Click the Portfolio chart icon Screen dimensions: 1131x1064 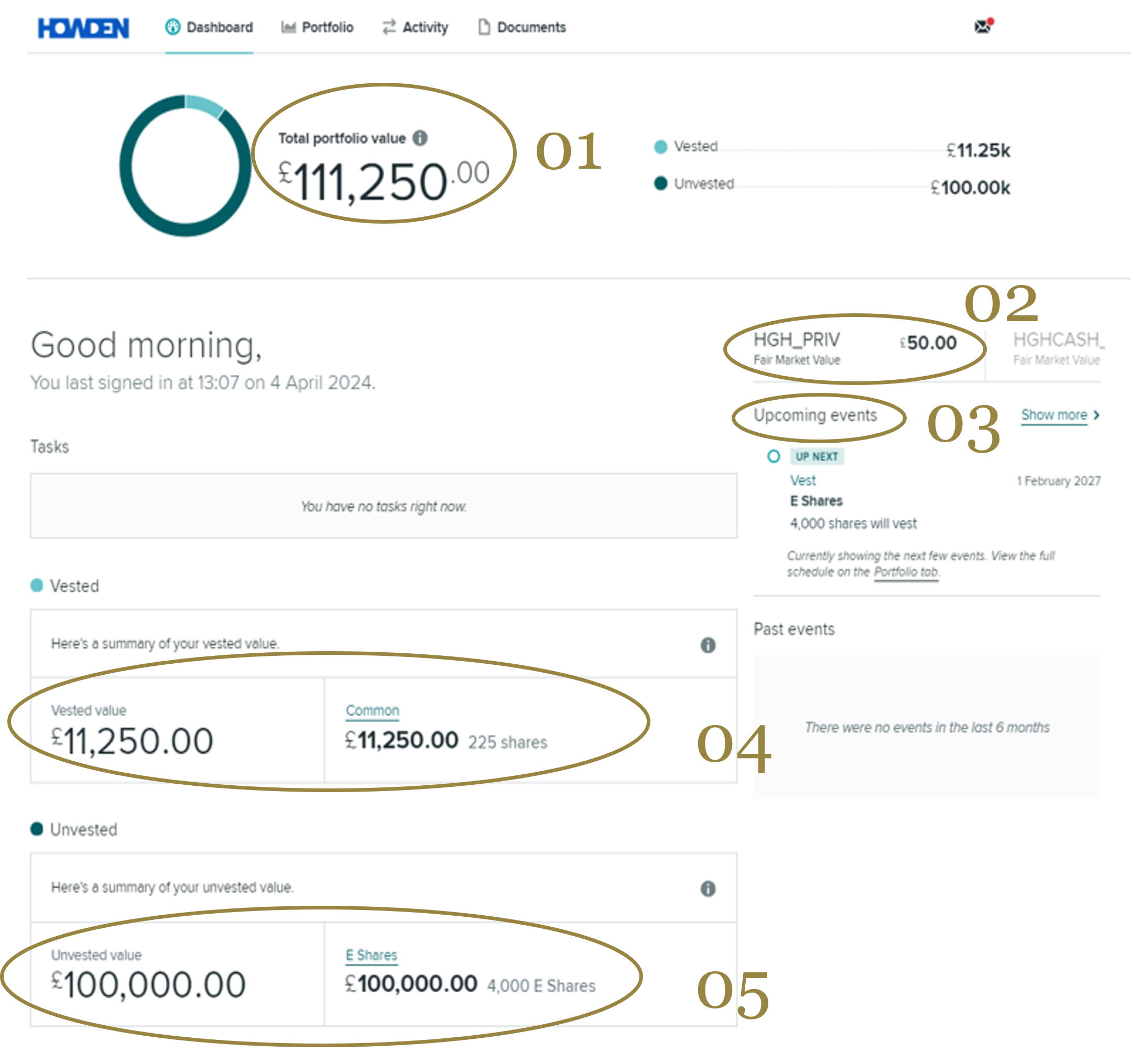[288, 27]
